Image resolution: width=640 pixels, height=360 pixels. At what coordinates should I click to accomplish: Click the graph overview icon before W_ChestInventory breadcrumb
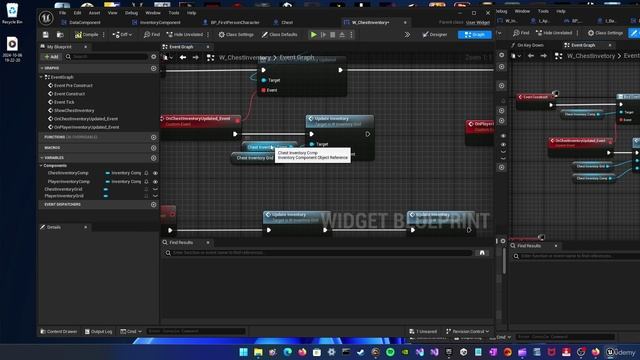(211, 58)
